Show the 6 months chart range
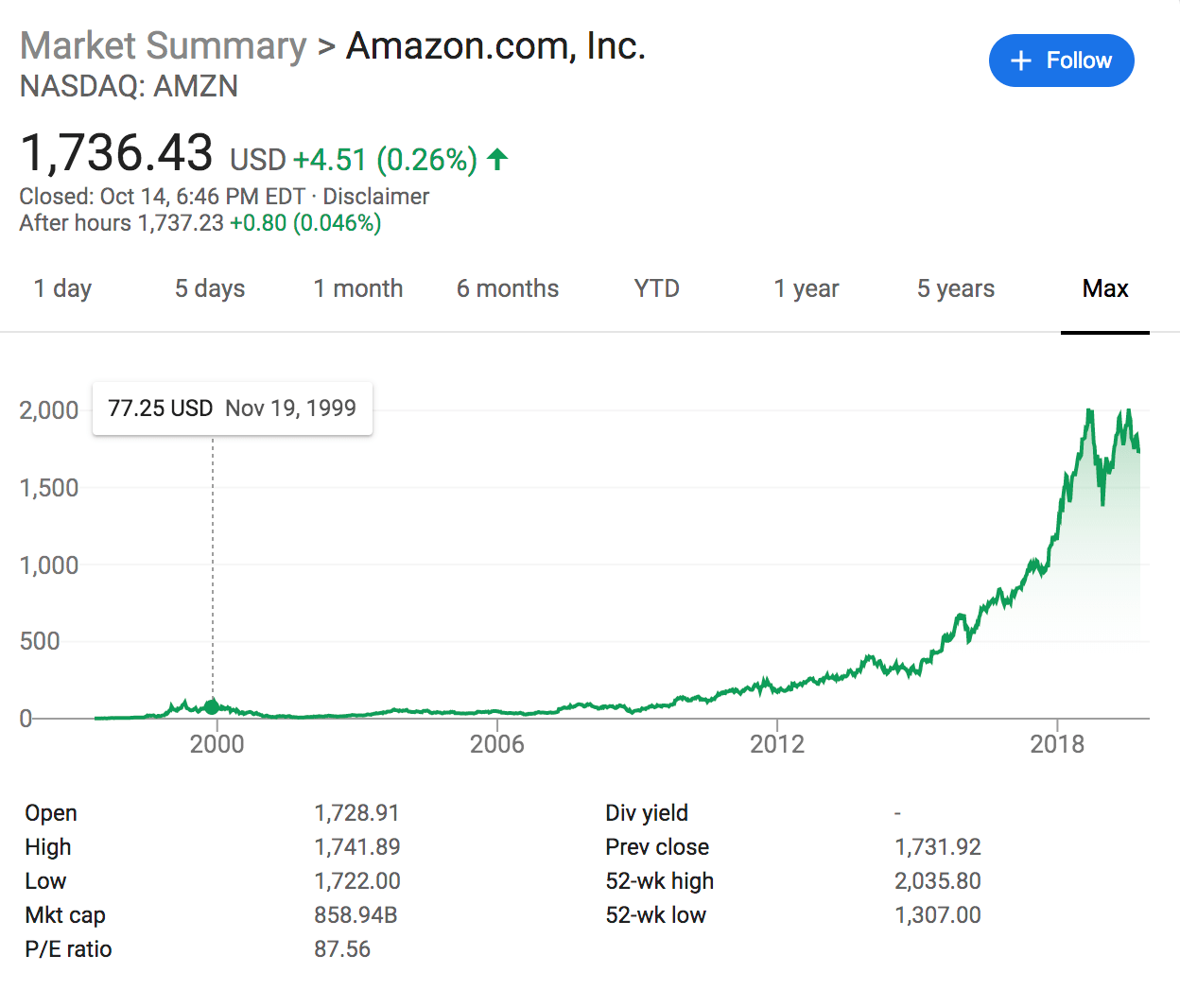The width and height of the screenshot is (1180, 1008). pos(508,288)
